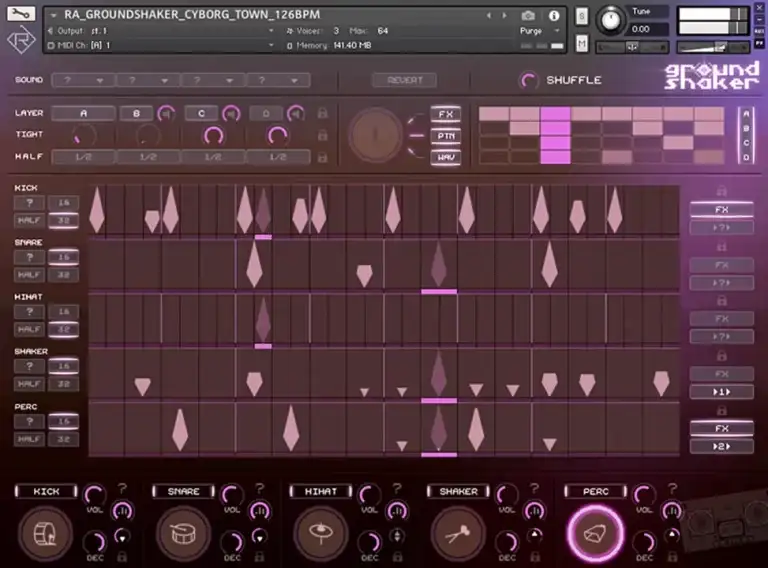Image resolution: width=768 pixels, height=568 pixels.
Task: Click the Kick pan knob icon
Action: [122, 511]
